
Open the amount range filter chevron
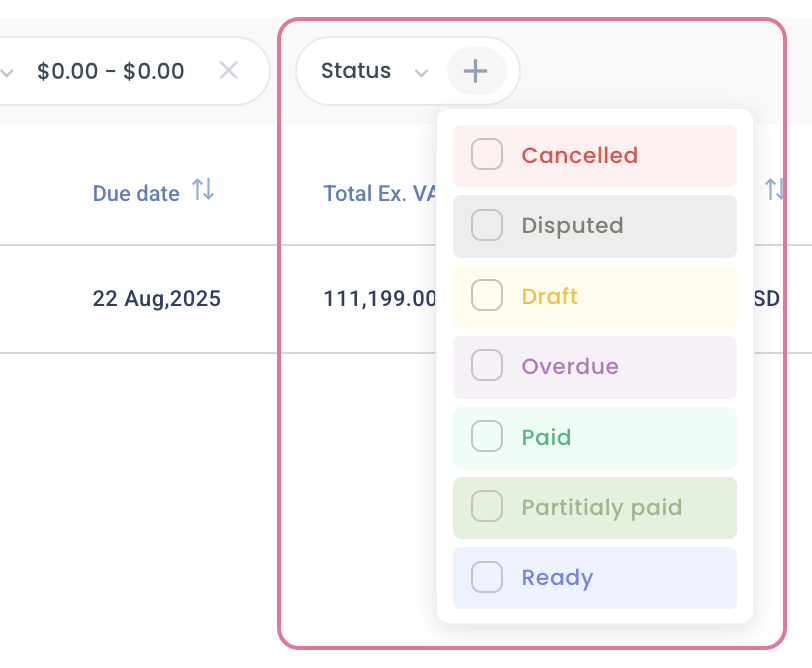8,72
